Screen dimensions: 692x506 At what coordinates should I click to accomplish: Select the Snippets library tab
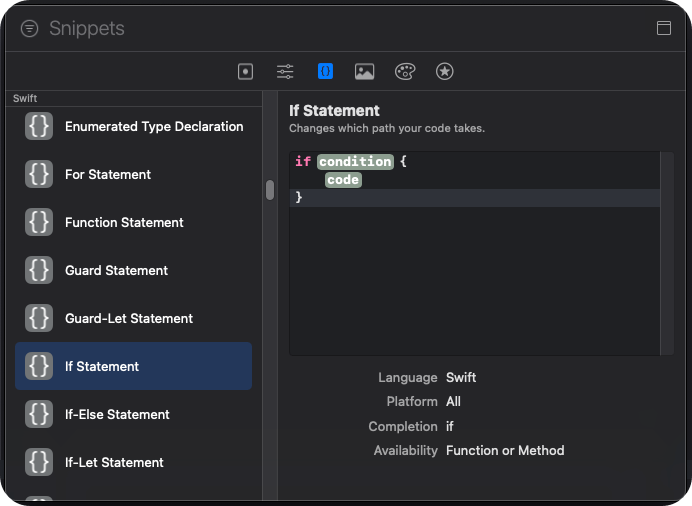325,71
